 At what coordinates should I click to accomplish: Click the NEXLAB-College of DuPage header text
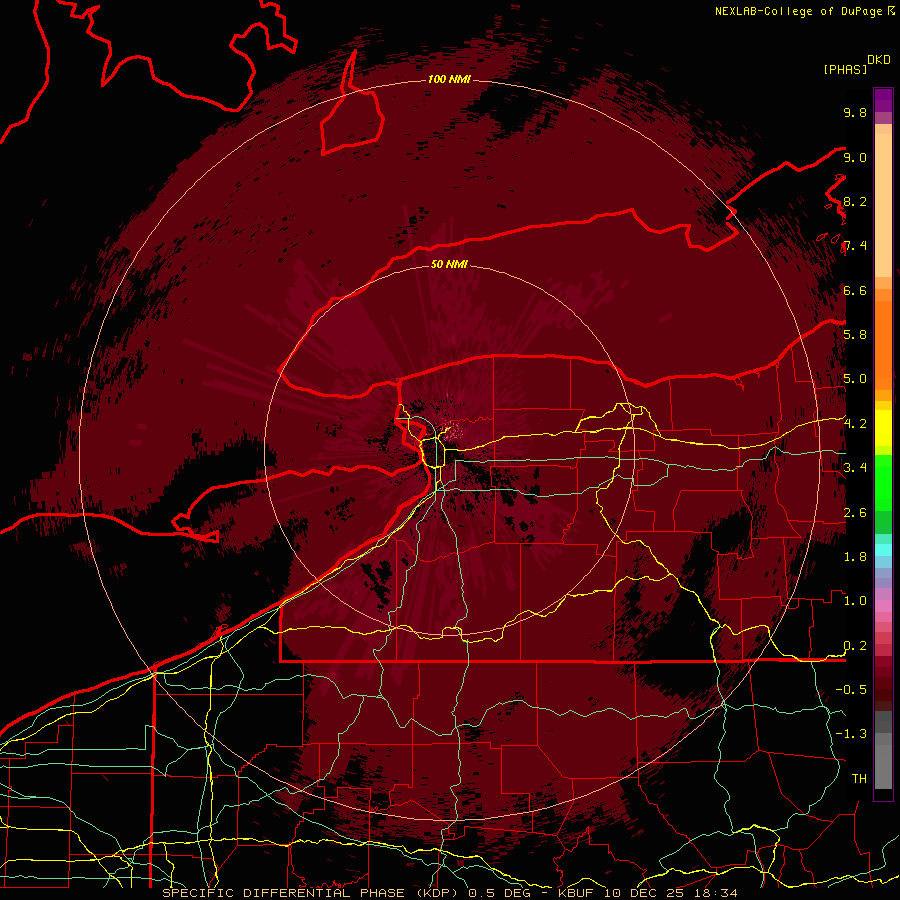[x=800, y=11]
